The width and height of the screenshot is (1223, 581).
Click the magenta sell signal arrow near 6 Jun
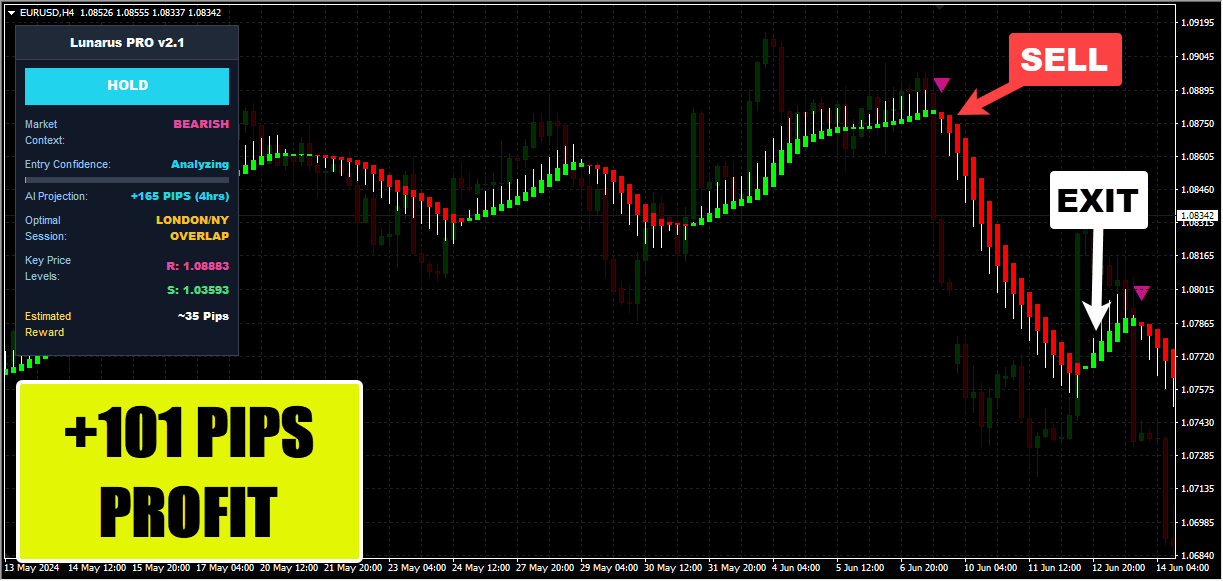coord(941,85)
